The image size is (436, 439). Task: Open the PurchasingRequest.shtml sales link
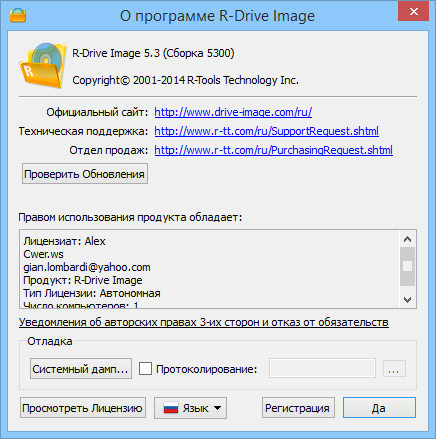point(273,150)
